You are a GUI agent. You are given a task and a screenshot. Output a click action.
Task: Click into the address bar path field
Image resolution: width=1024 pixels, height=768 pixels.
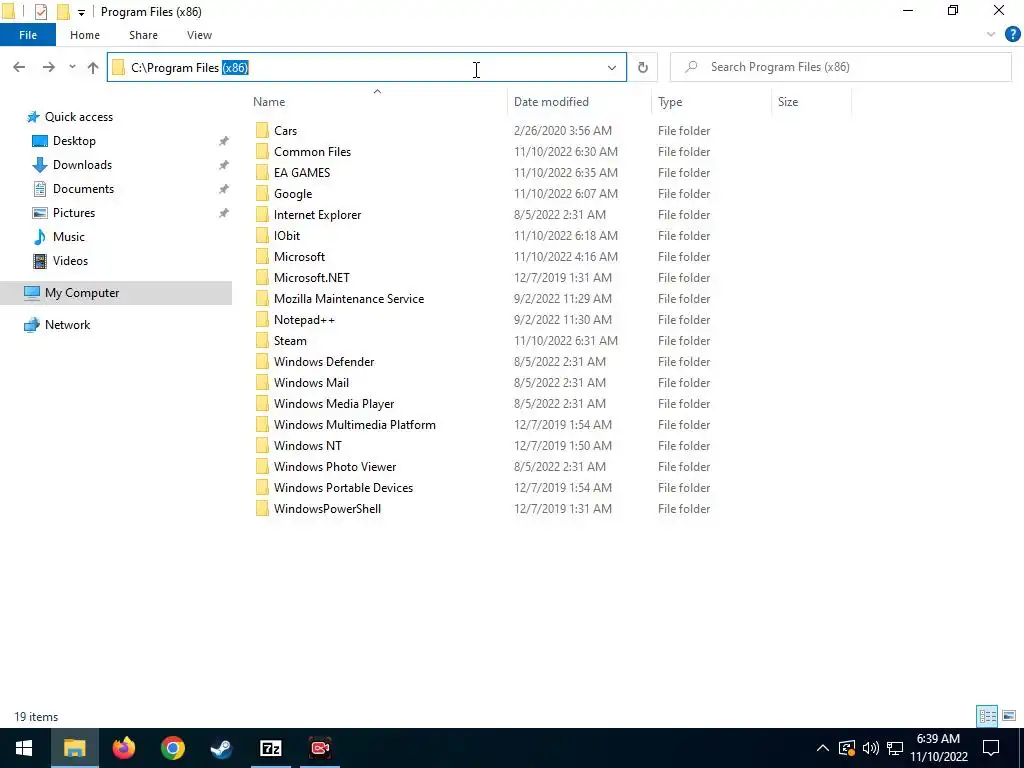pyautogui.click(x=366, y=67)
